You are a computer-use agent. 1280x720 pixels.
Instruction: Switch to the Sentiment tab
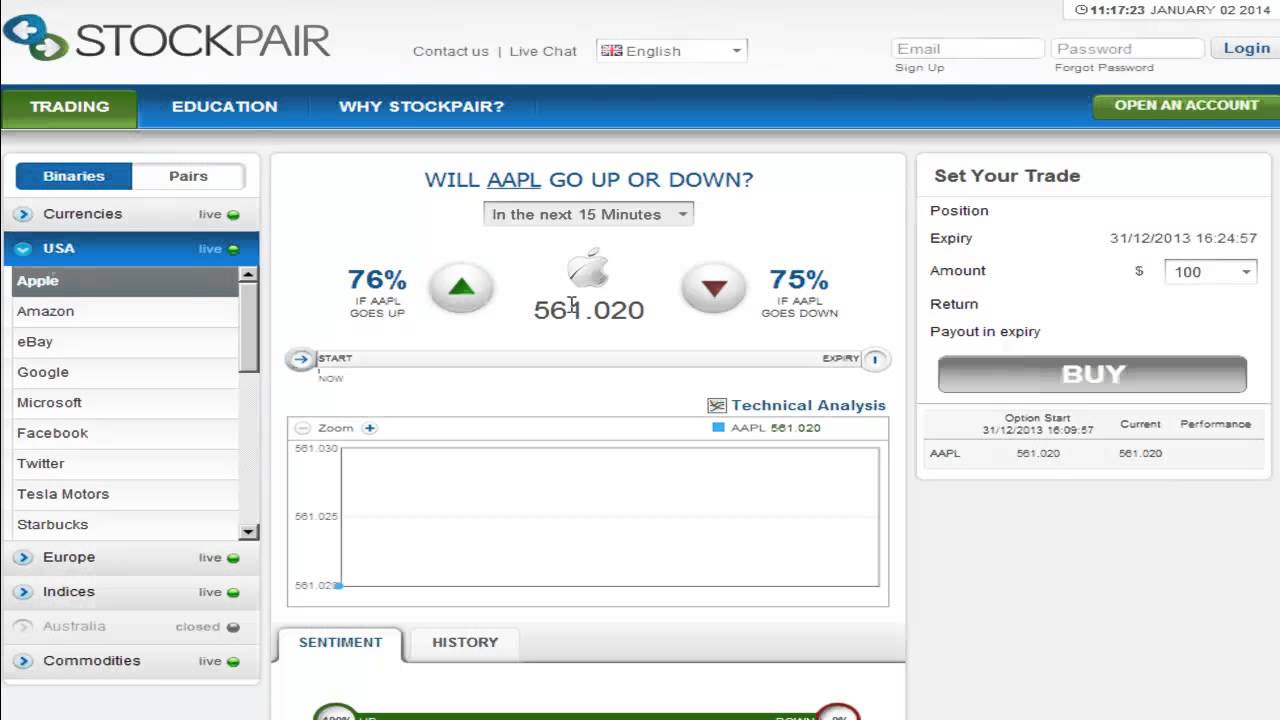click(340, 643)
